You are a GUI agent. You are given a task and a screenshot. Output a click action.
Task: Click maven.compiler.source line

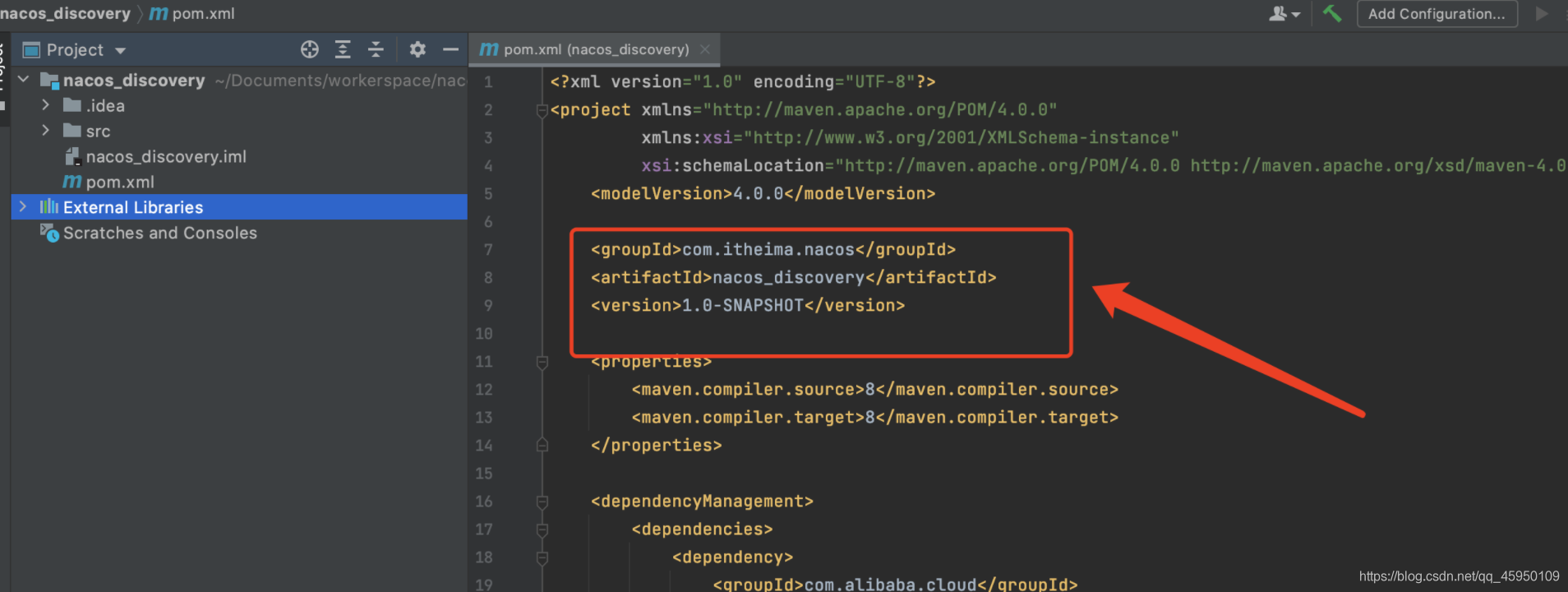[874, 390]
